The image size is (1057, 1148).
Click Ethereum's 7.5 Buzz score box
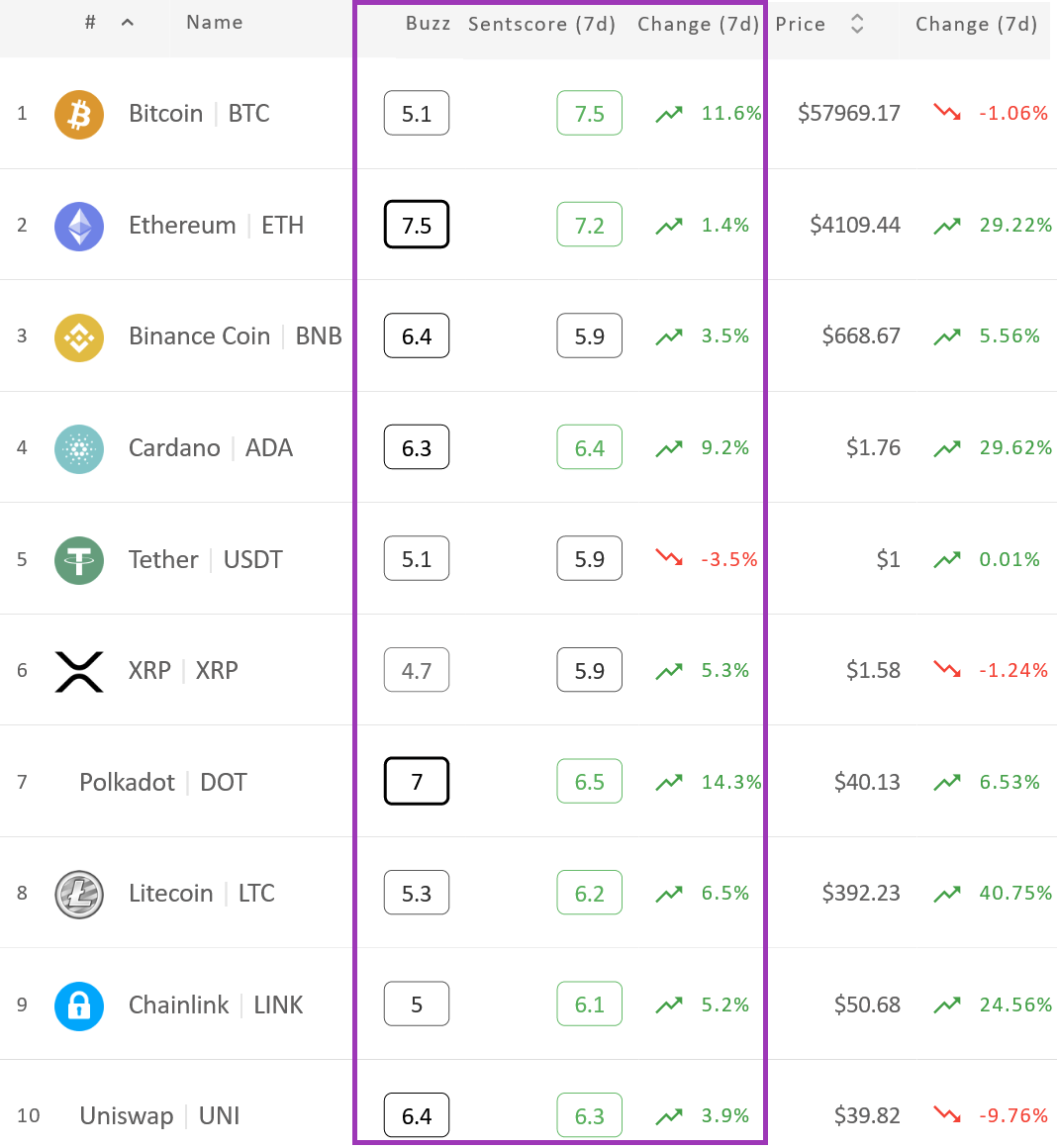(x=417, y=225)
